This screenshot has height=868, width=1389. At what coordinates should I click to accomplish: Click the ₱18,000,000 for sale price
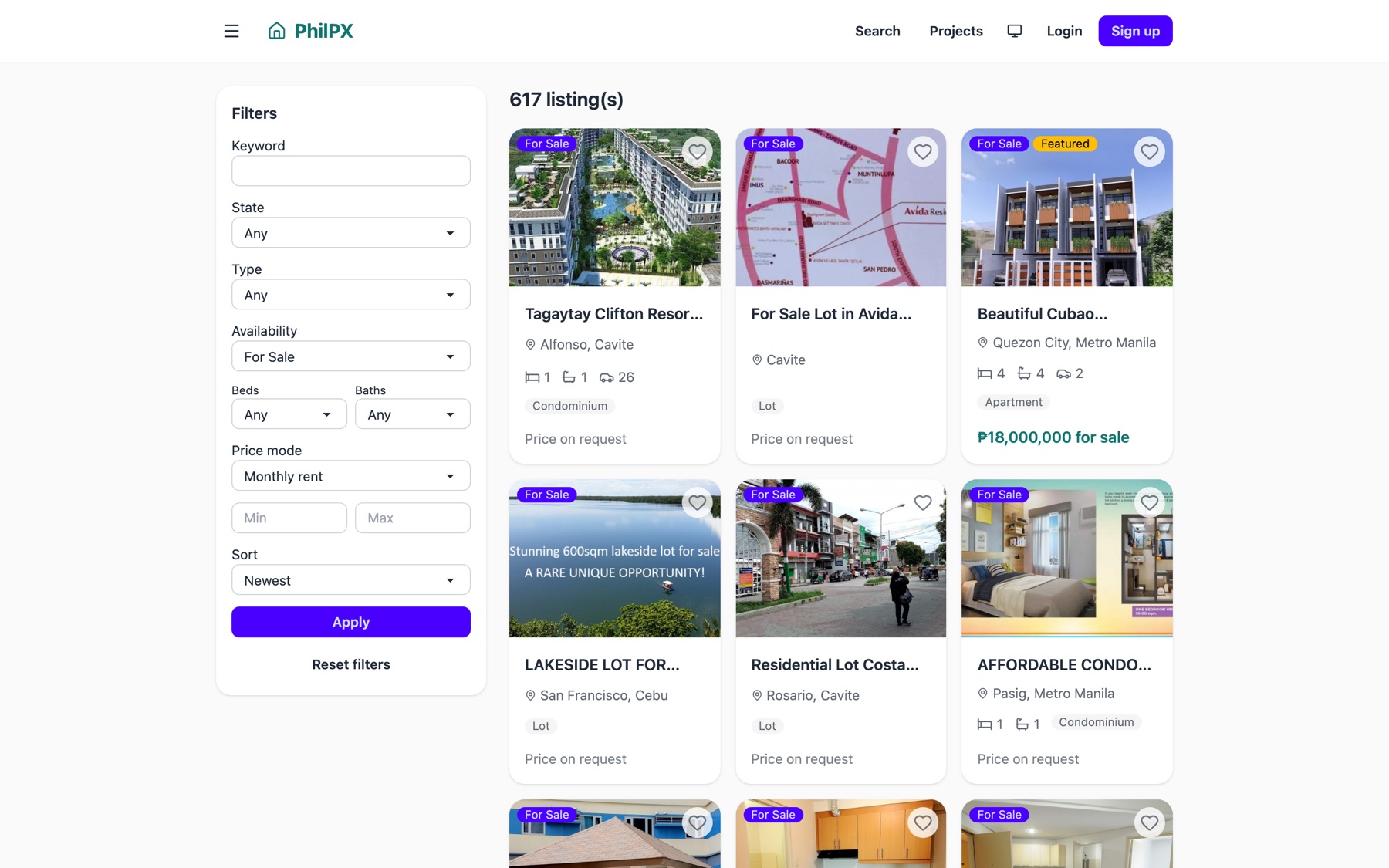1053,437
